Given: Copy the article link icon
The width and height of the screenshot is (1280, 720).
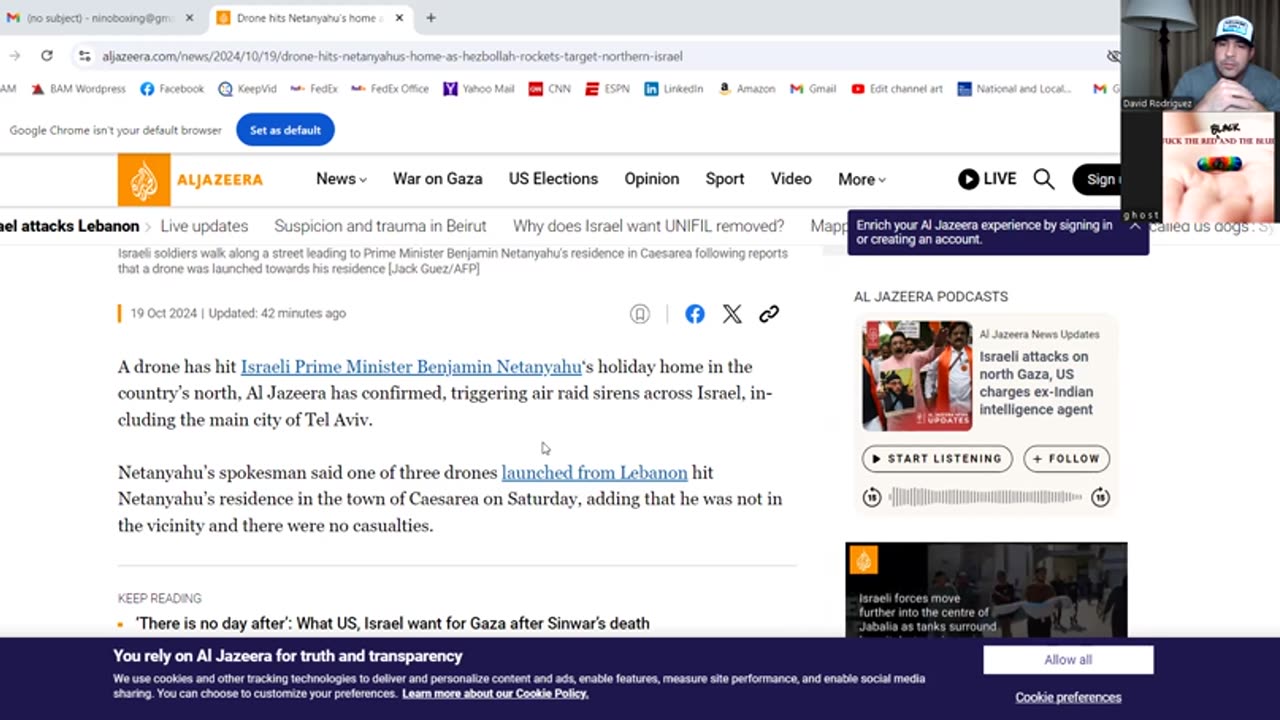Looking at the screenshot, I should [769, 314].
